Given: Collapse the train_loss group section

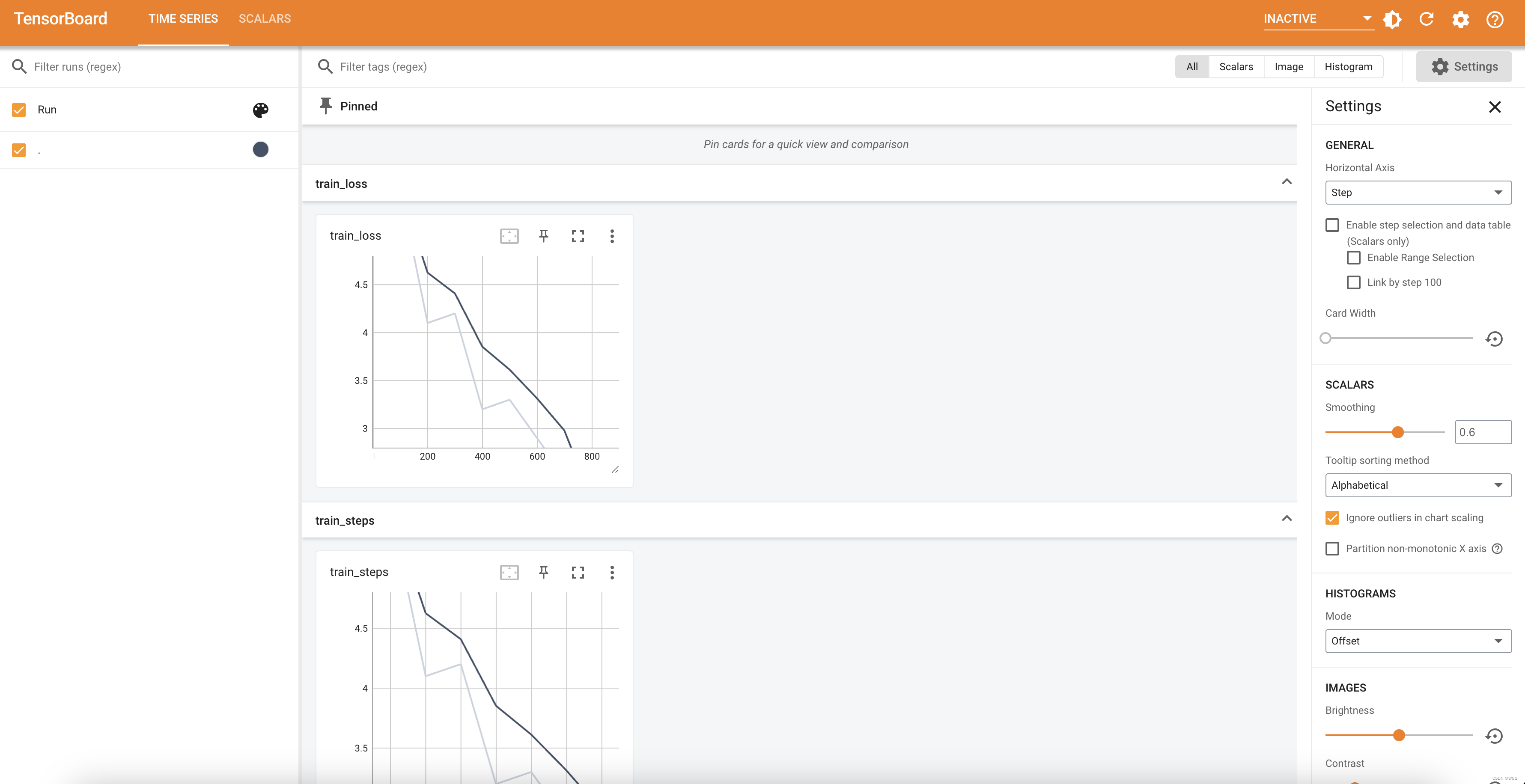Looking at the screenshot, I should tap(1287, 181).
